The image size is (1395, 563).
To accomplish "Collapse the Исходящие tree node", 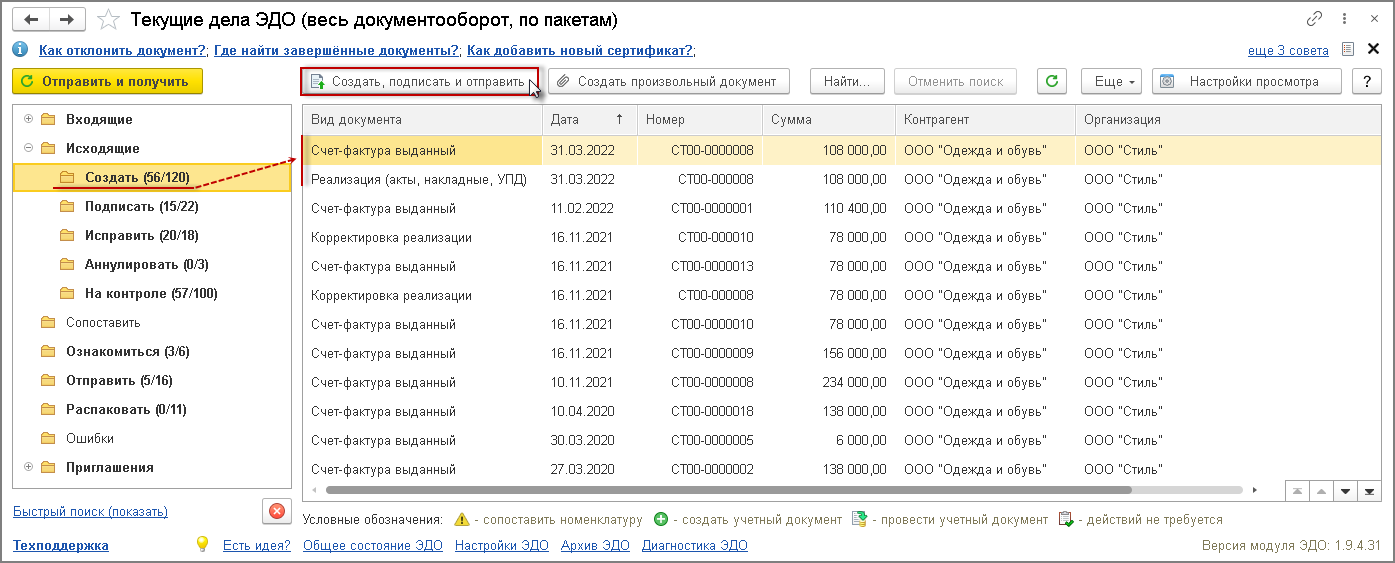I will click(x=28, y=148).
